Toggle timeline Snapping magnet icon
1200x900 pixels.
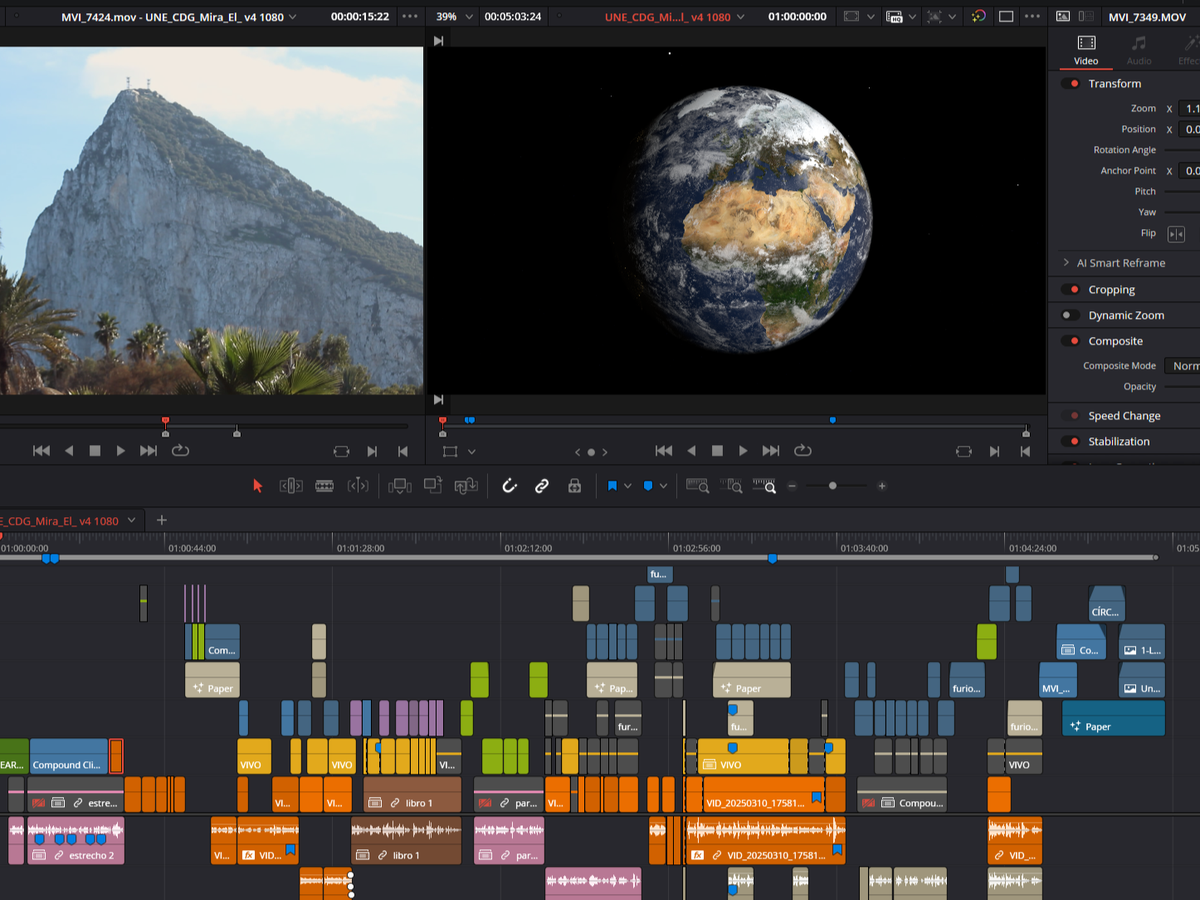pos(509,486)
